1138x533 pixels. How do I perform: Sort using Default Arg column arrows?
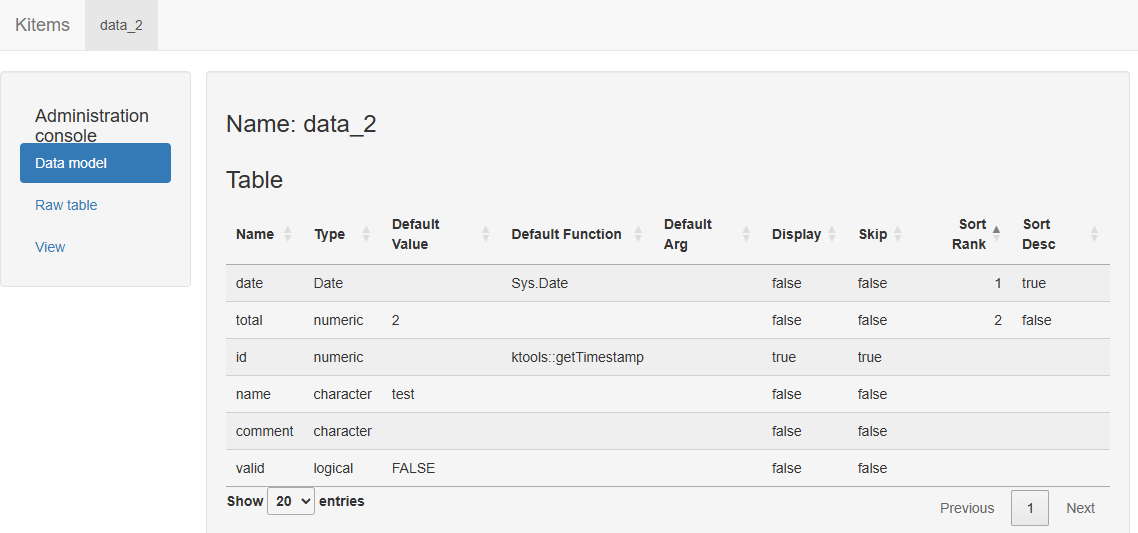(746, 234)
